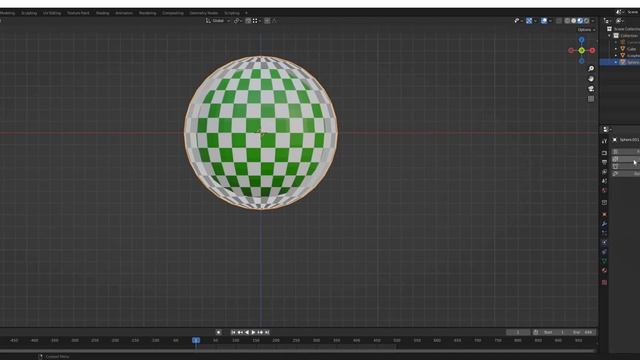Image resolution: width=640 pixels, height=360 pixels.
Task: Switch to the Sculpting workspace tab
Action: pyautogui.click(x=29, y=13)
